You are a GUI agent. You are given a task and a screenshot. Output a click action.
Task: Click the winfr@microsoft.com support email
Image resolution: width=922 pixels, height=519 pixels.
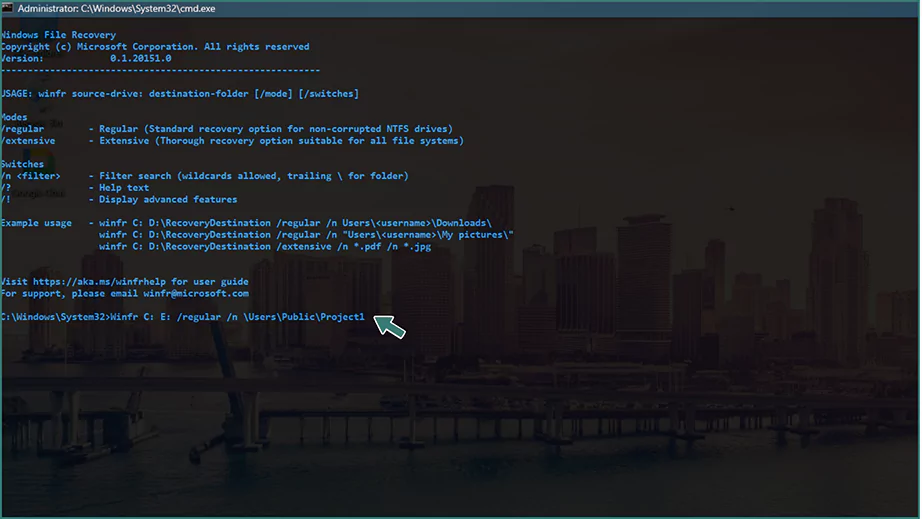(x=196, y=293)
